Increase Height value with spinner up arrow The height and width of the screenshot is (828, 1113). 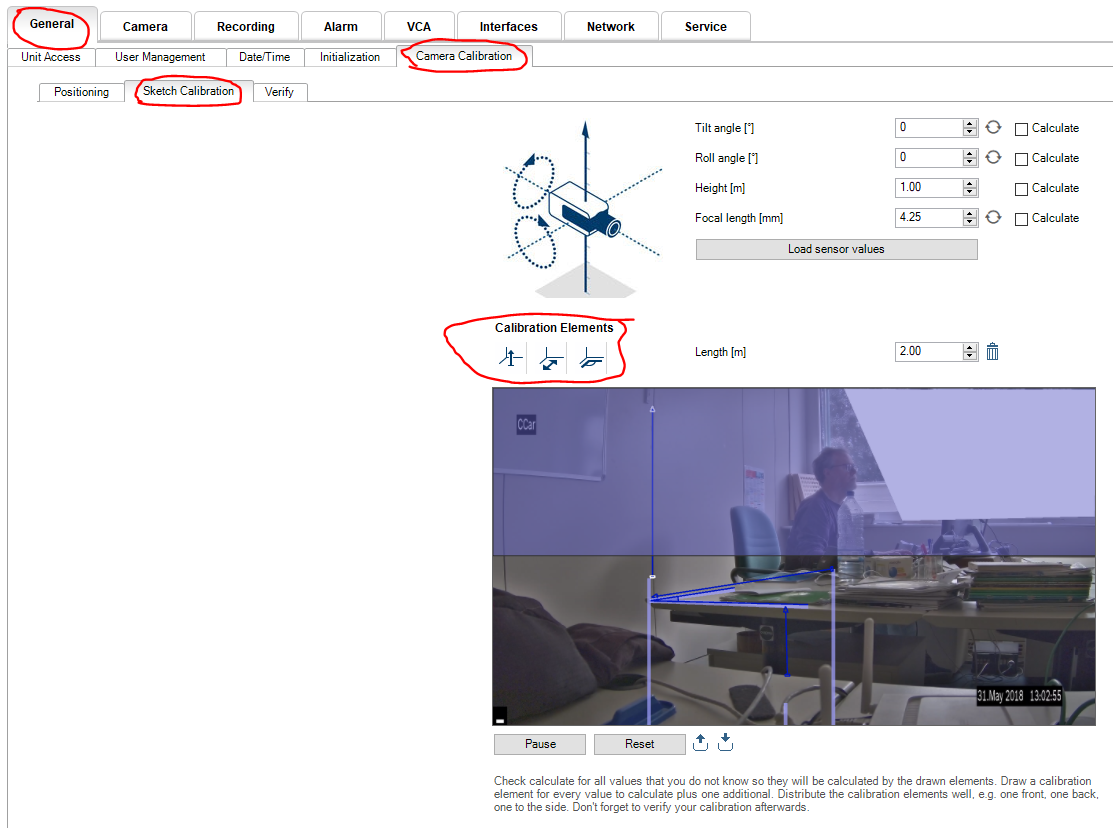[x=969, y=183]
